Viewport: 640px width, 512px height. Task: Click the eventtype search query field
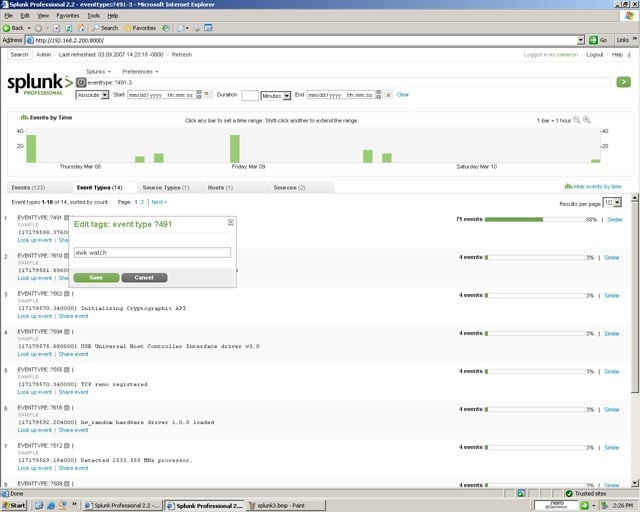click(349, 82)
